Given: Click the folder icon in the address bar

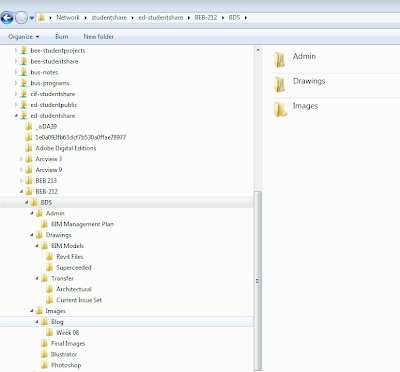Looking at the screenshot, I should click(41, 17).
